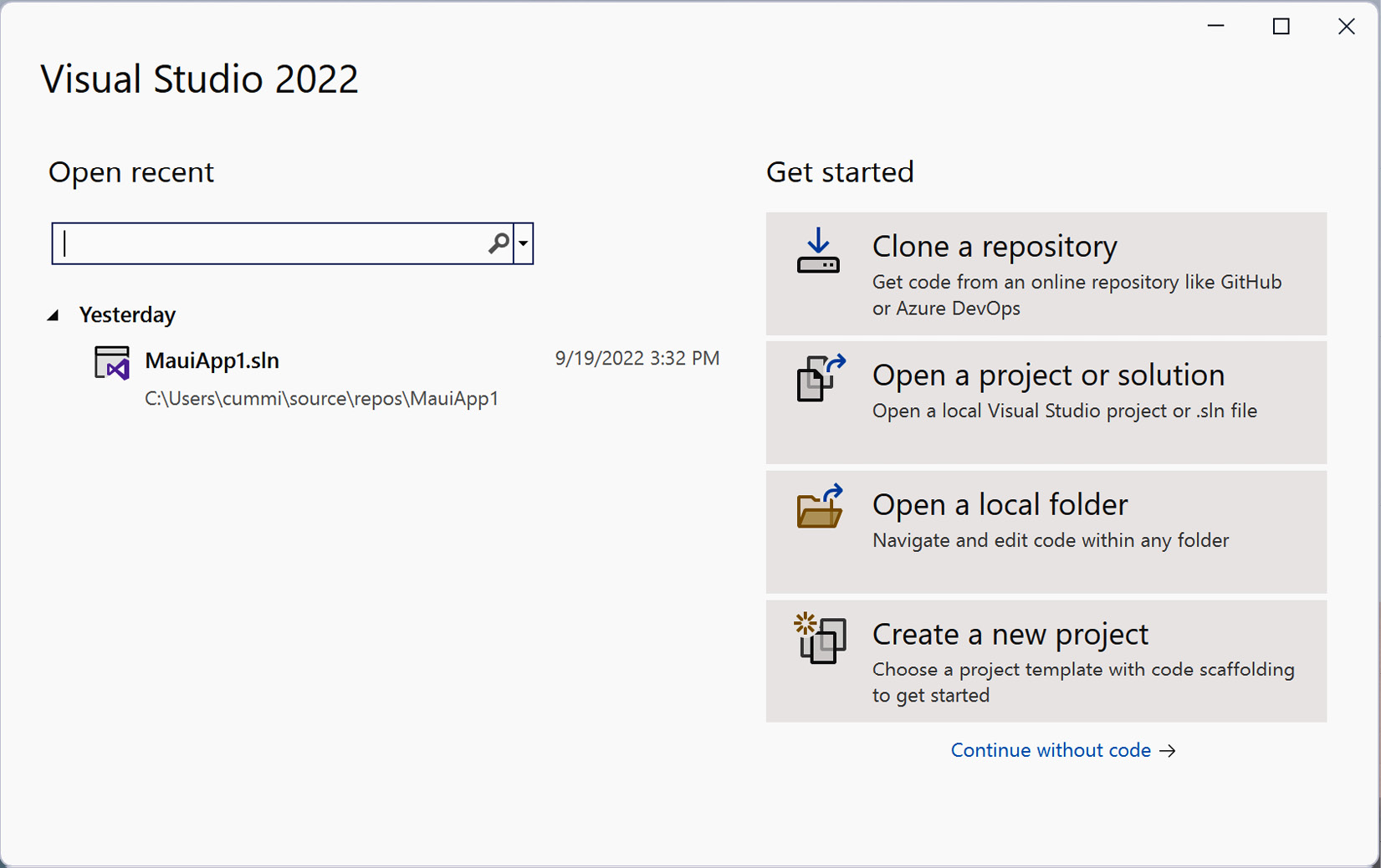Start Create a new project title

pos(1010,634)
